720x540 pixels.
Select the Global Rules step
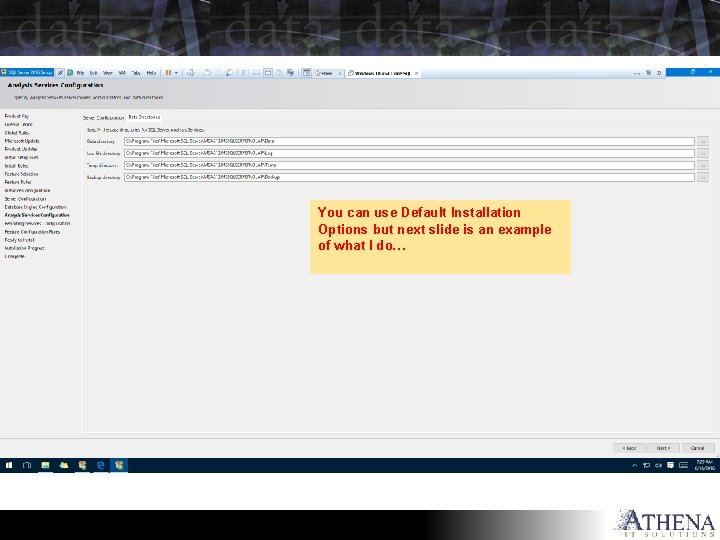tap(17, 133)
